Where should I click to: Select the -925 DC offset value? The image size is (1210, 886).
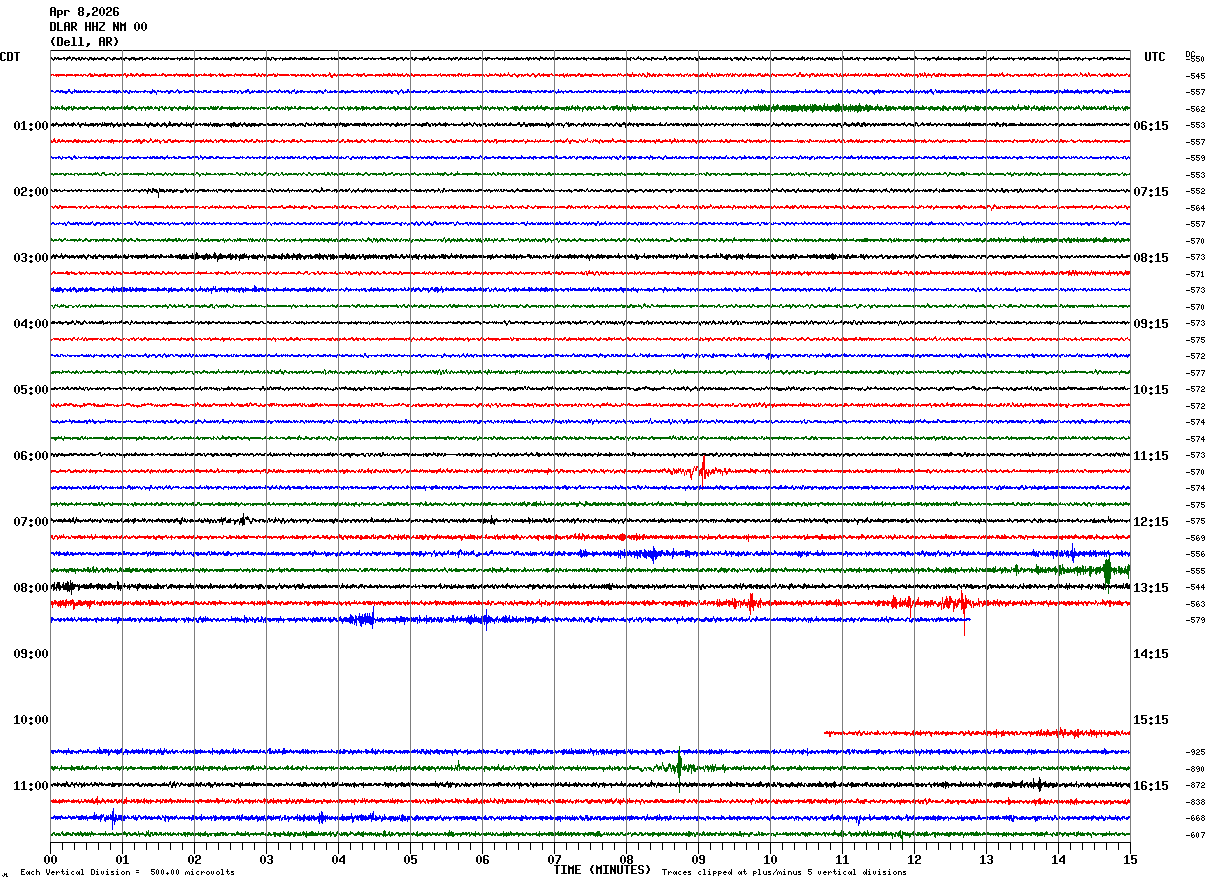(x=1194, y=752)
